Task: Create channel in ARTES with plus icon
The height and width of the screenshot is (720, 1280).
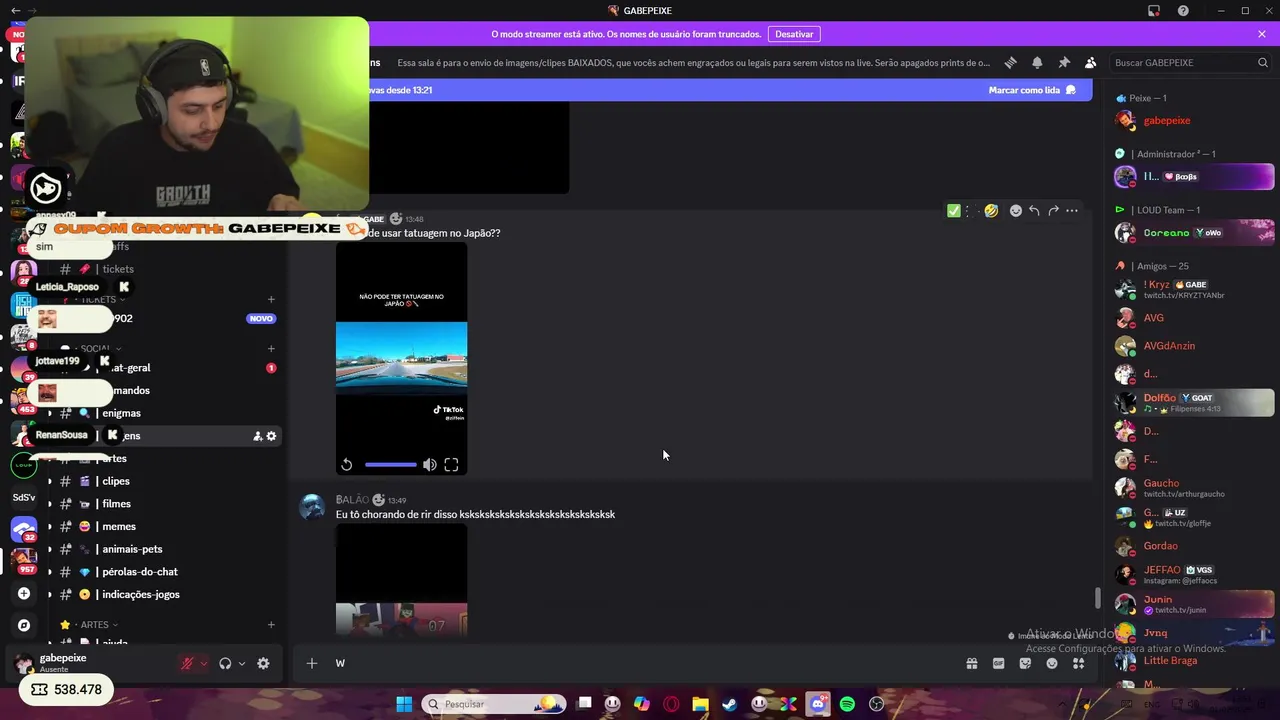Action: click(x=271, y=625)
